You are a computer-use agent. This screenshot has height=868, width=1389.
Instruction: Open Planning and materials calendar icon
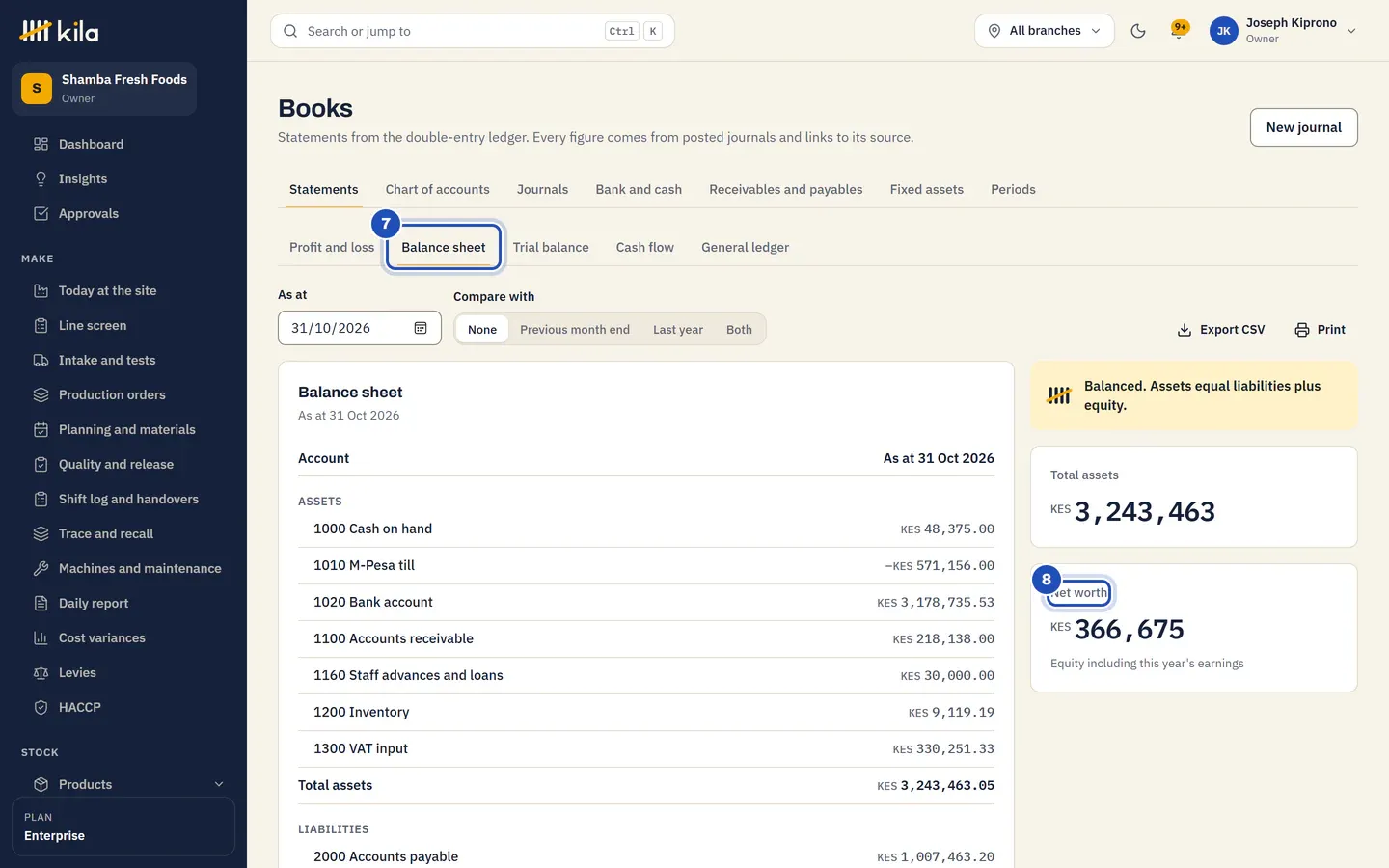tap(41, 430)
